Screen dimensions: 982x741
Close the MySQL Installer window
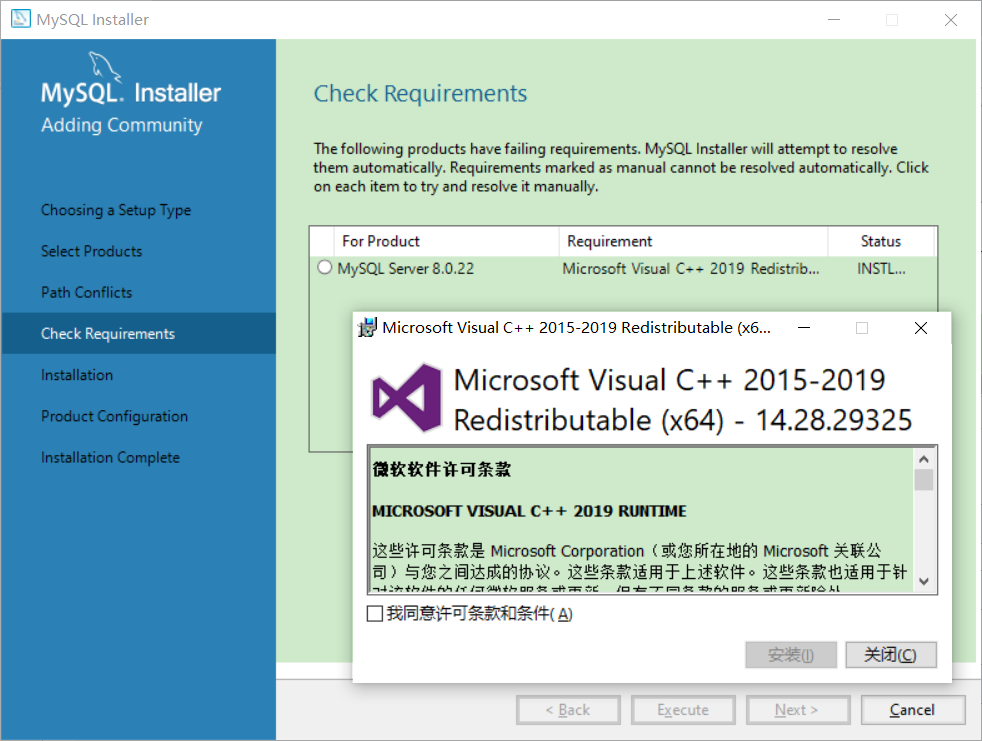[x=951, y=19]
